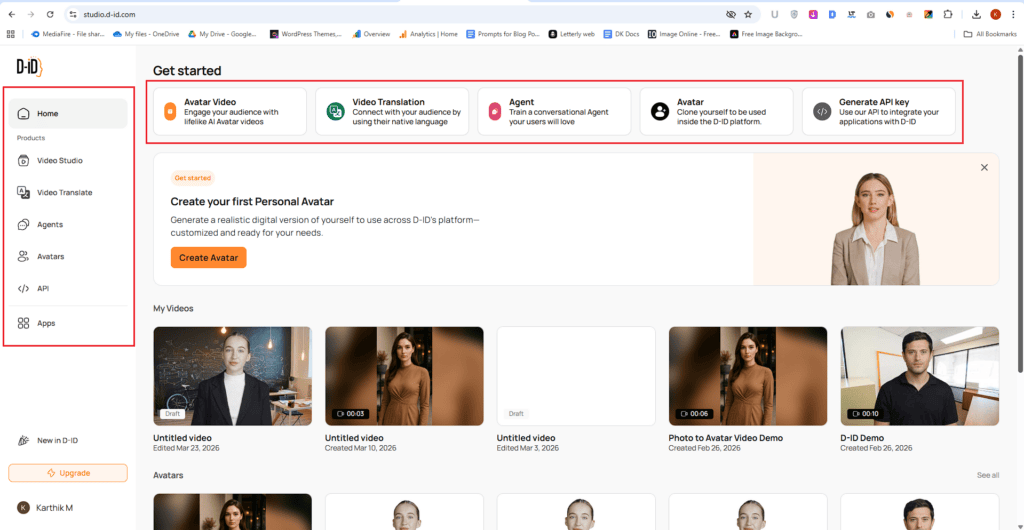The width and height of the screenshot is (1024, 530).
Task: Open the Overview bookmark
Action: 371,34
